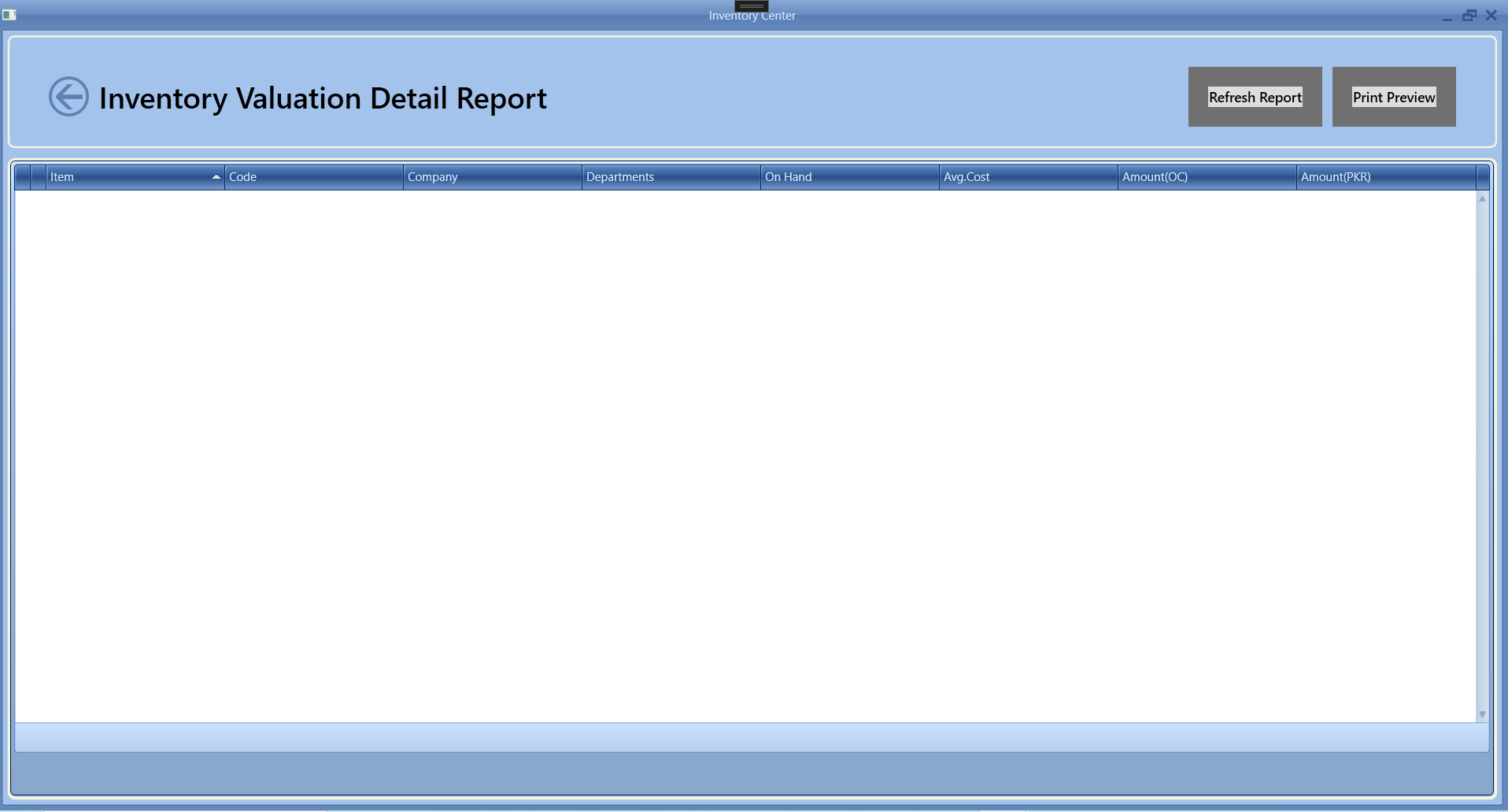Screen dimensions: 1508x812
Task: Sort by the Amount(OC) column header
Action: point(1207,177)
